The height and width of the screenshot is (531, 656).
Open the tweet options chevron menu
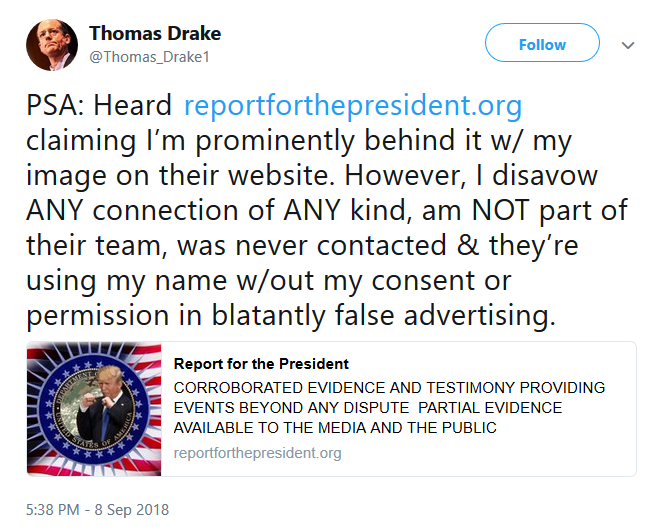click(628, 45)
